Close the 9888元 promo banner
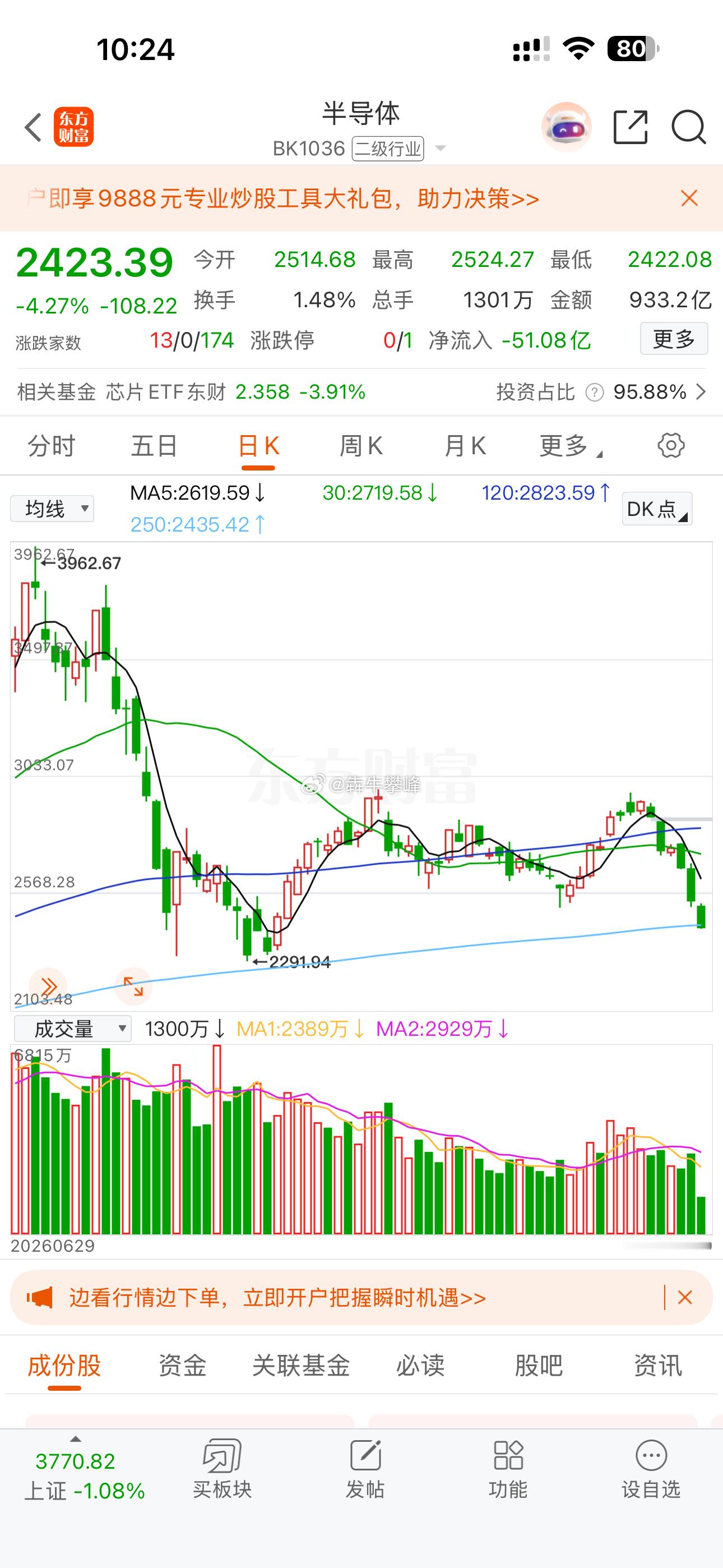 pyautogui.click(x=689, y=199)
